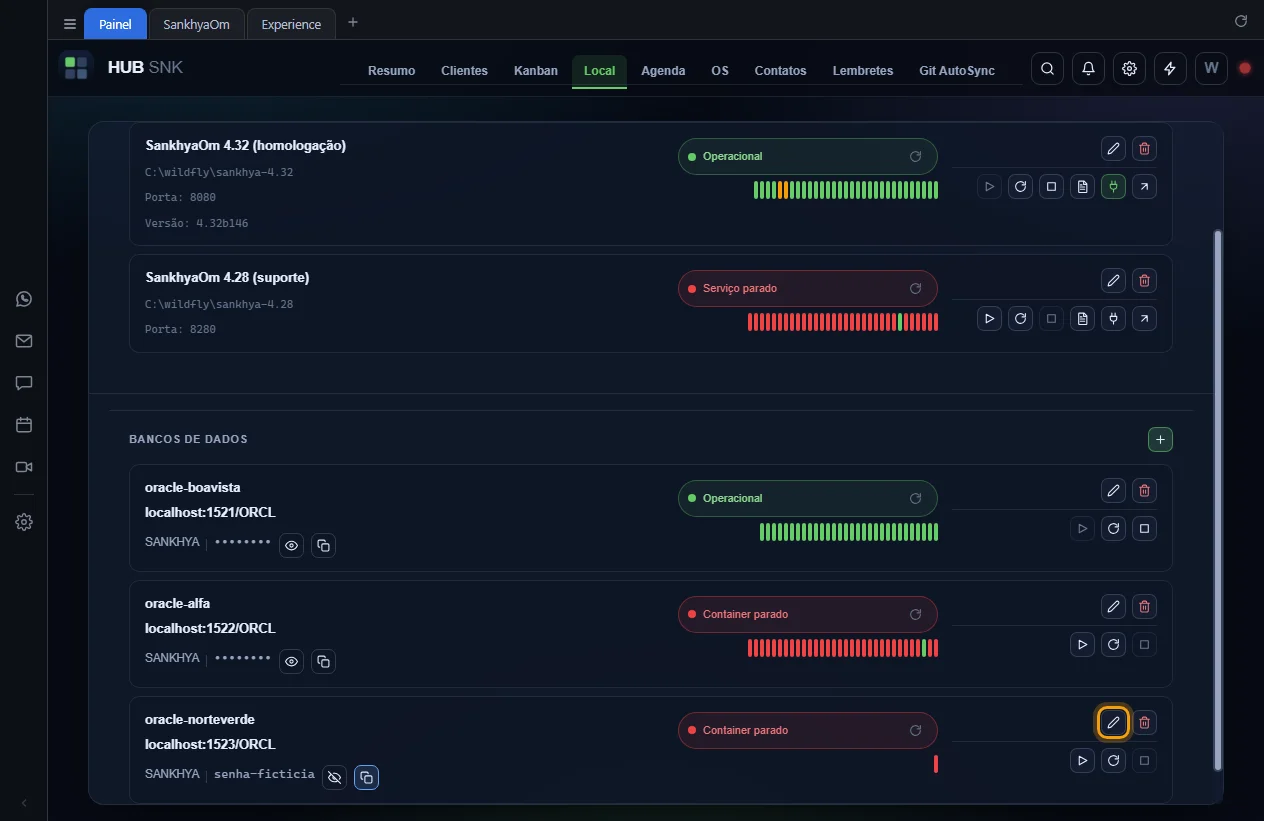Open notifications with the bell icon

[1088, 69]
